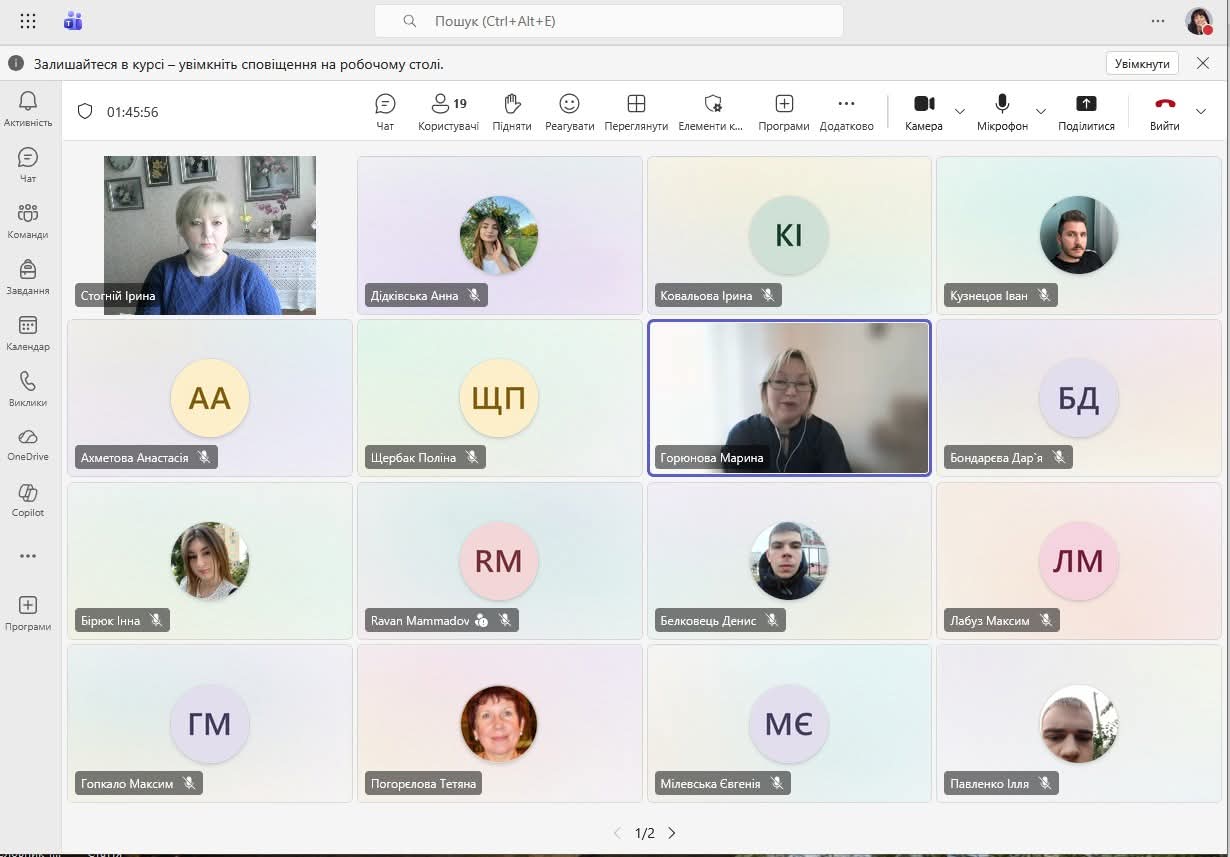Expand the microphone options dropdown arrow
1230x857 pixels.
1040,111
